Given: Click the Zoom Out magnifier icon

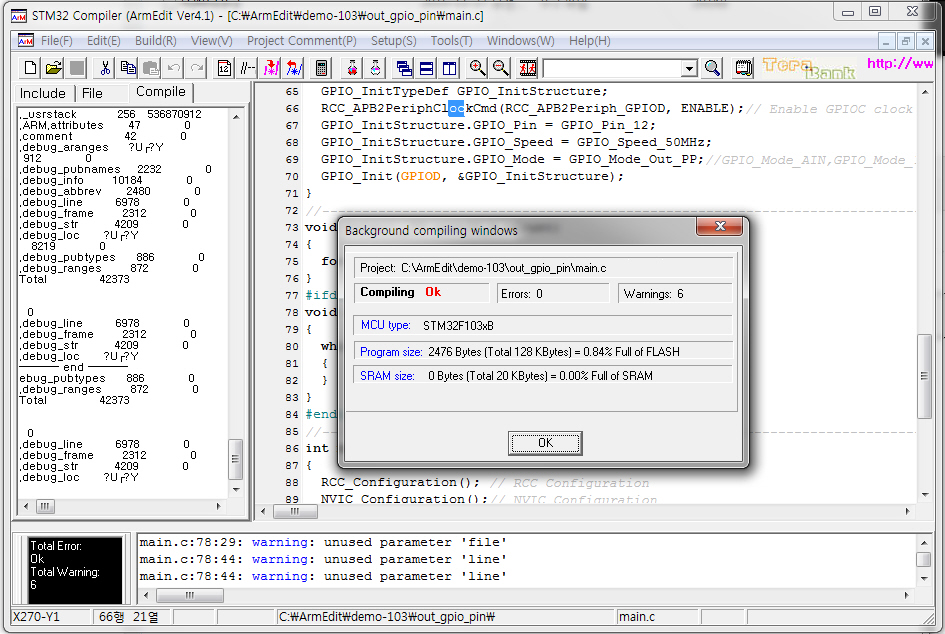Looking at the screenshot, I should 501,68.
